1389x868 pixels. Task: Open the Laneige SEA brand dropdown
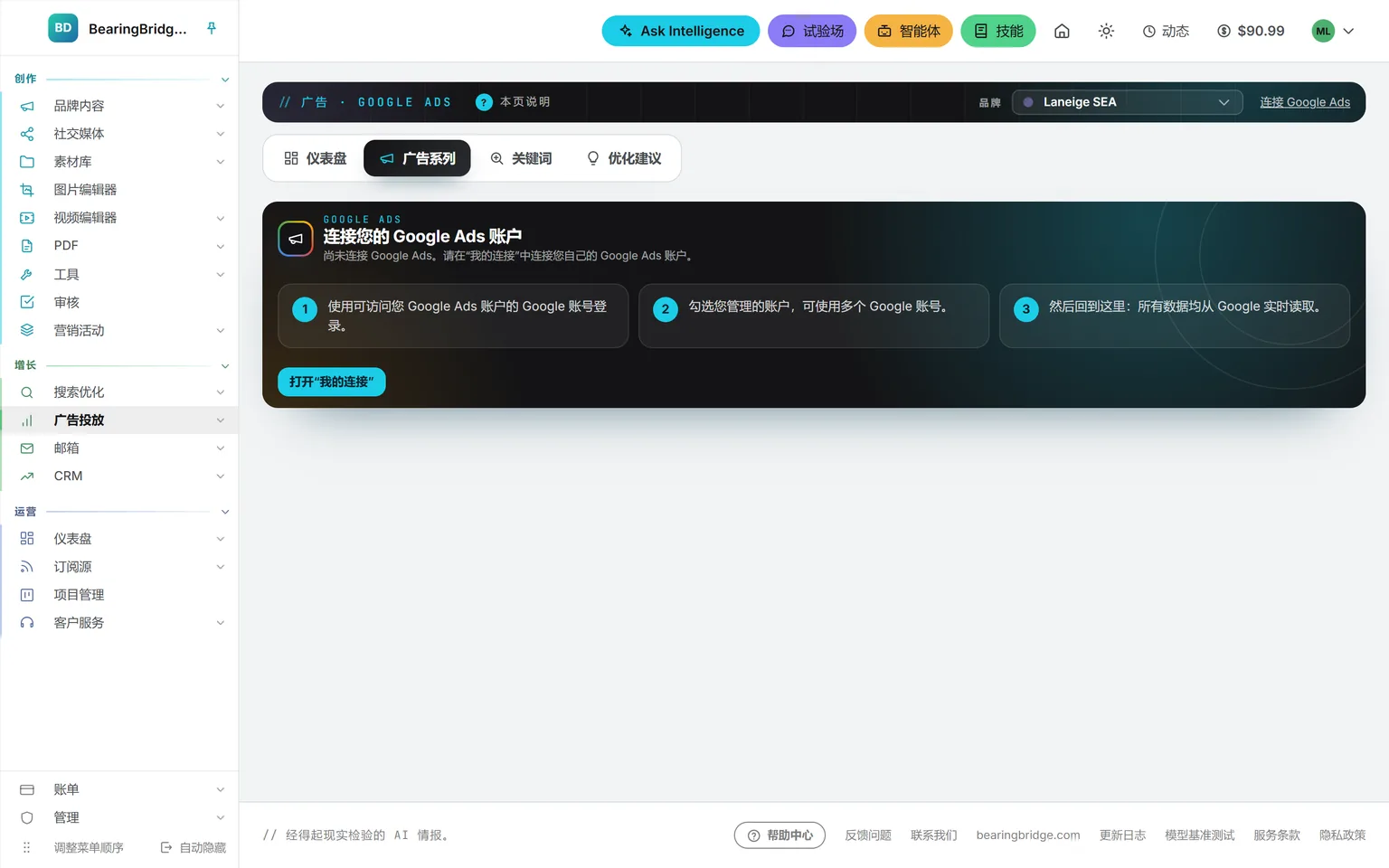pos(1128,102)
